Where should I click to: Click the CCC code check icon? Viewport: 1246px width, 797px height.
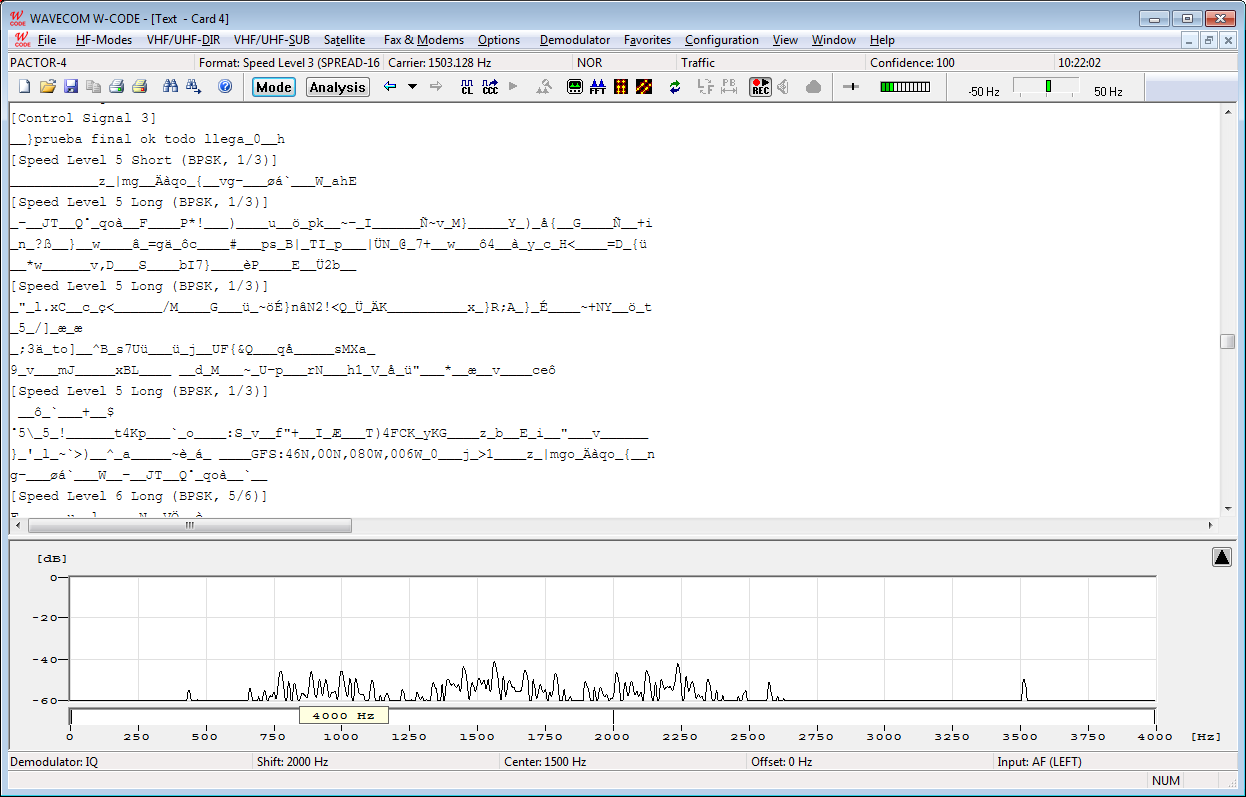click(x=490, y=87)
